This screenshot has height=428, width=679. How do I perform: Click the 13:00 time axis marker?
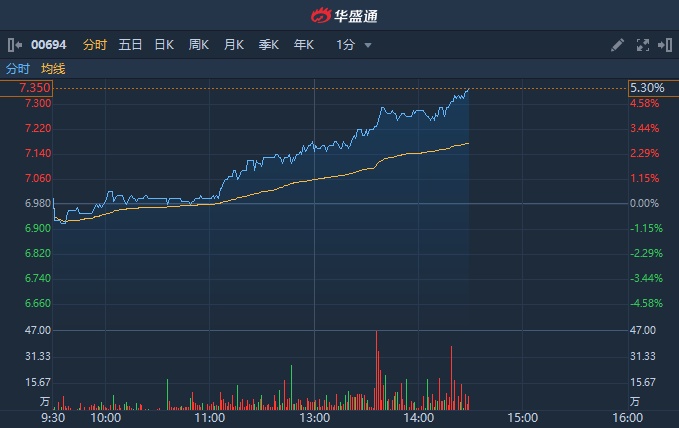tap(314, 419)
